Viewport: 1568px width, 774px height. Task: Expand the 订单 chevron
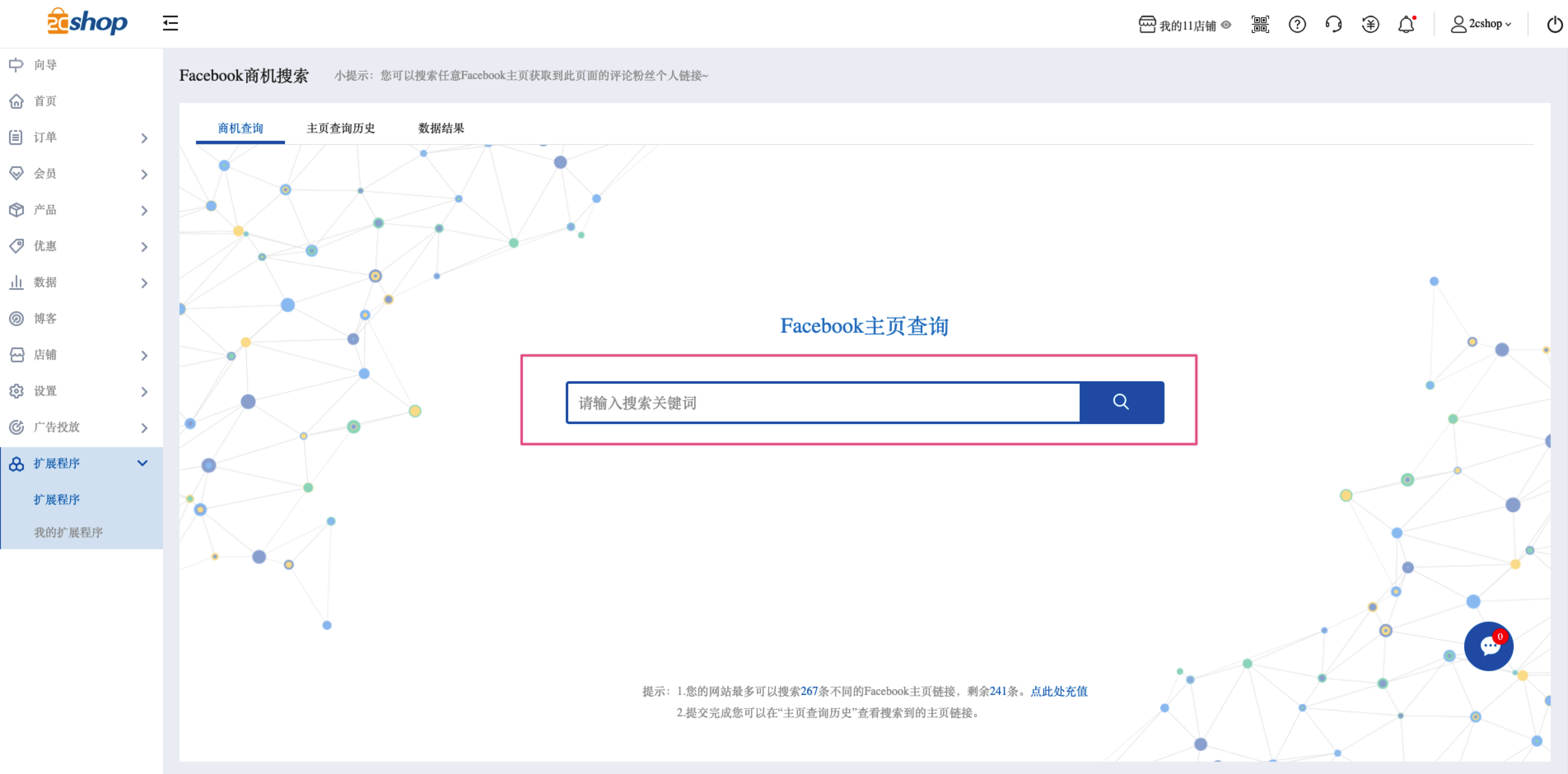pos(144,138)
